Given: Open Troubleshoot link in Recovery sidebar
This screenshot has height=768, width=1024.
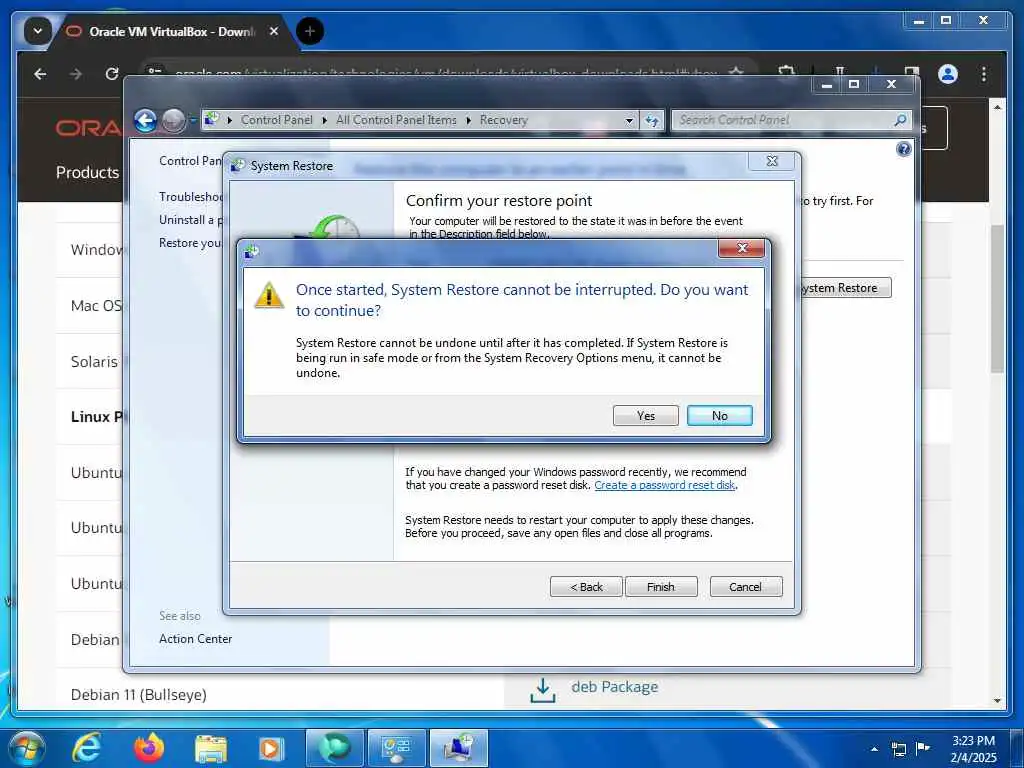Looking at the screenshot, I should click(x=191, y=197).
